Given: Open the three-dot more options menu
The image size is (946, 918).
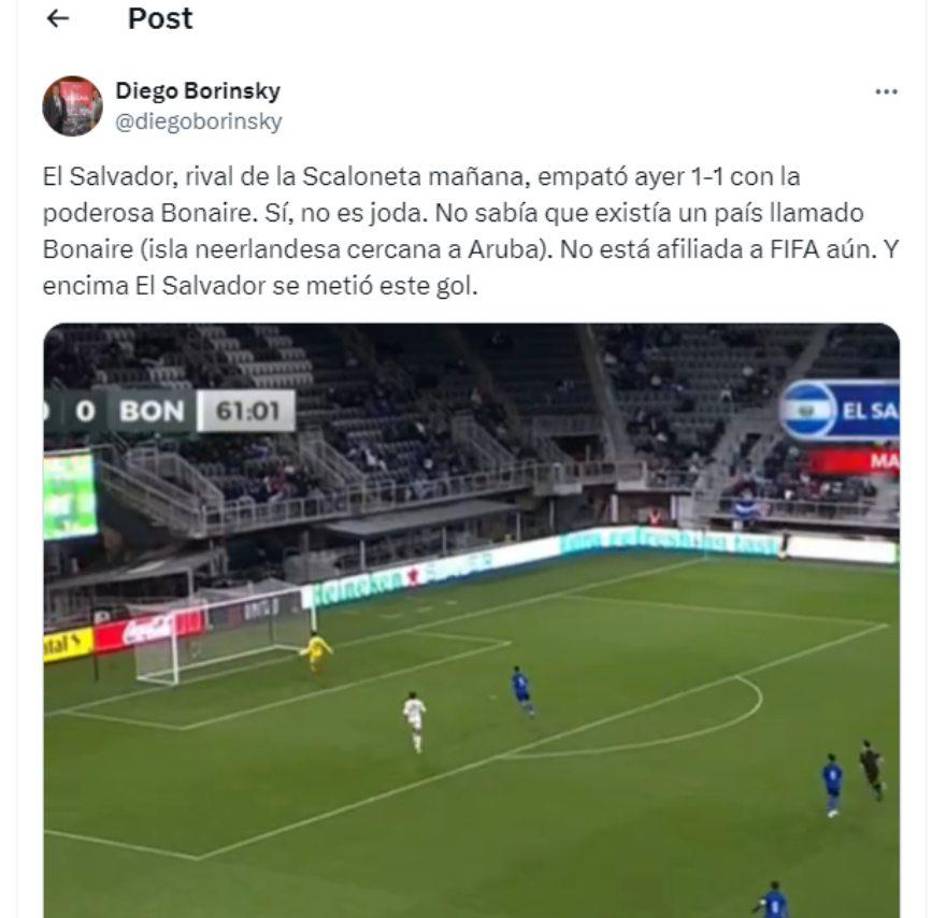Looking at the screenshot, I should coord(886,92).
